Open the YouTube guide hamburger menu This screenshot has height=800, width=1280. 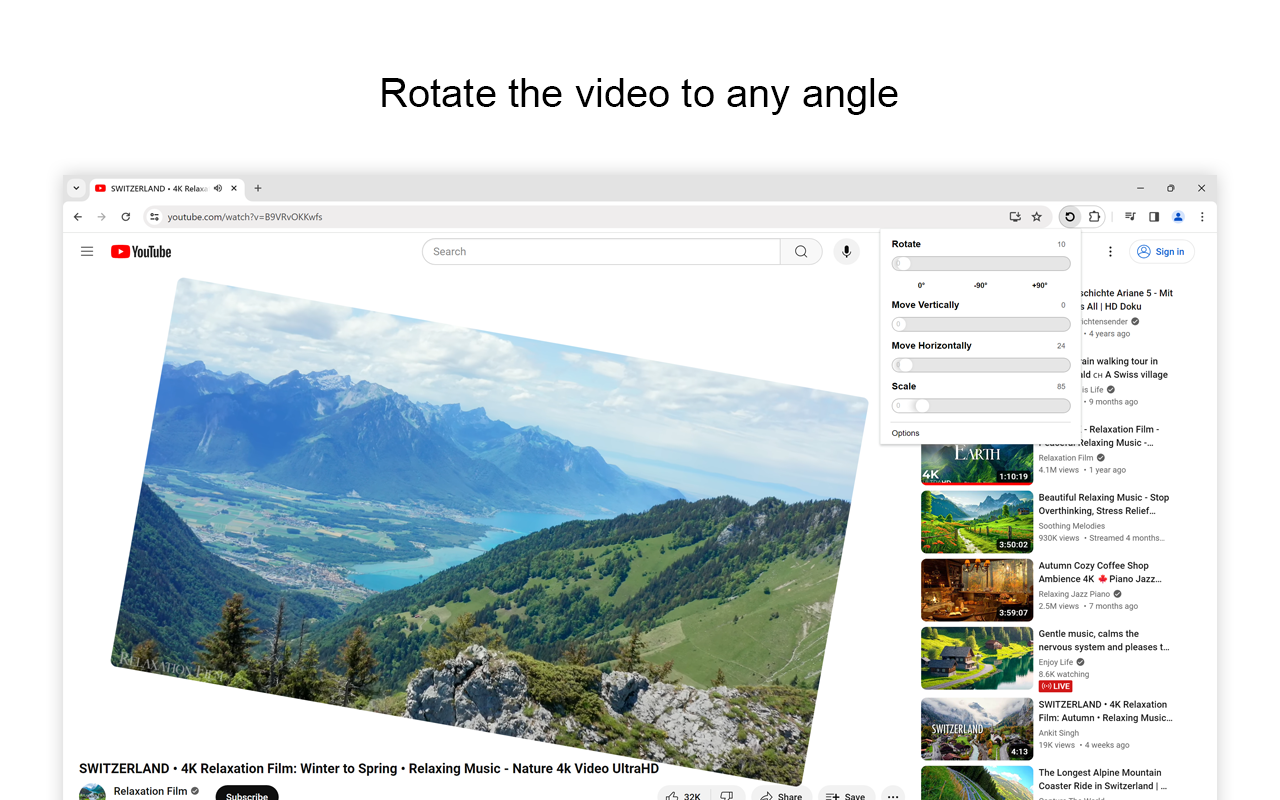(87, 251)
